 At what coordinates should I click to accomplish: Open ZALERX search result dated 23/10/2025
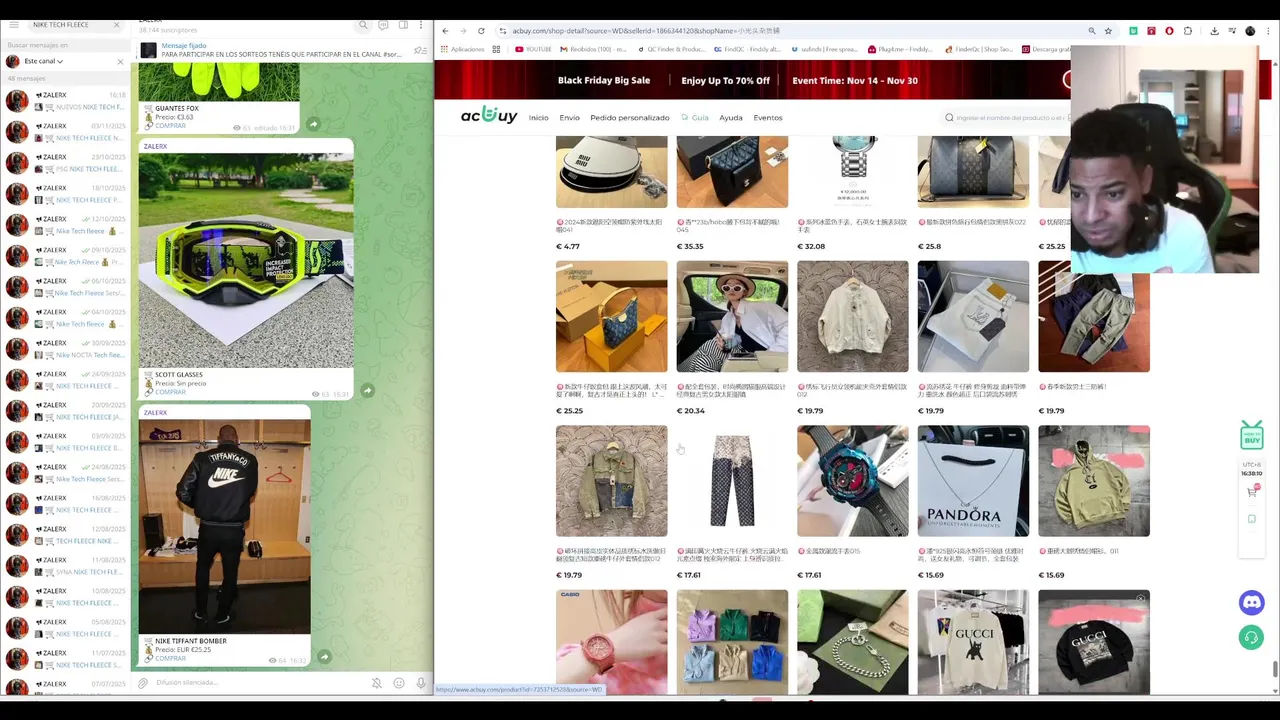[x=66, y=162]
